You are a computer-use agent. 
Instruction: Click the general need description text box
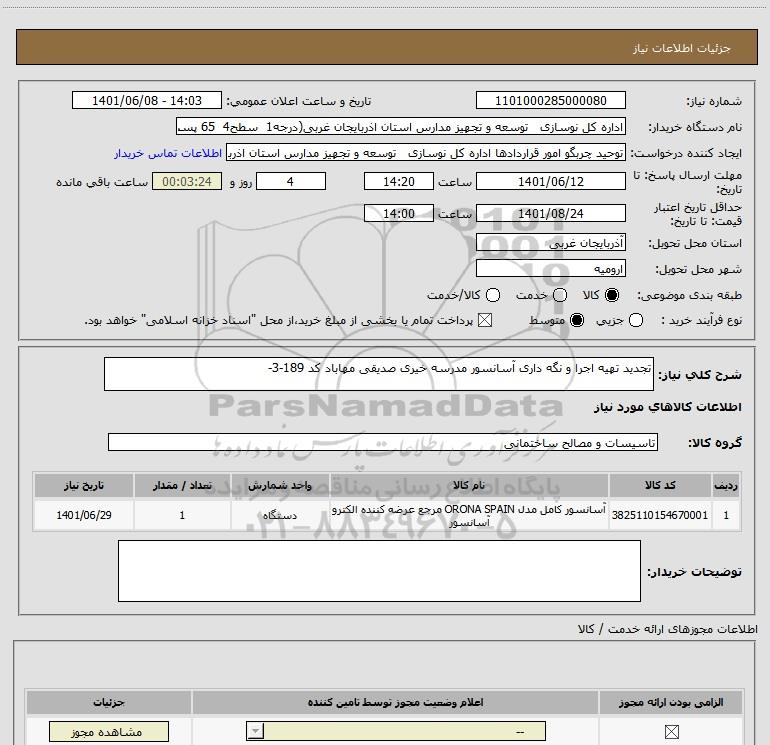379,374
